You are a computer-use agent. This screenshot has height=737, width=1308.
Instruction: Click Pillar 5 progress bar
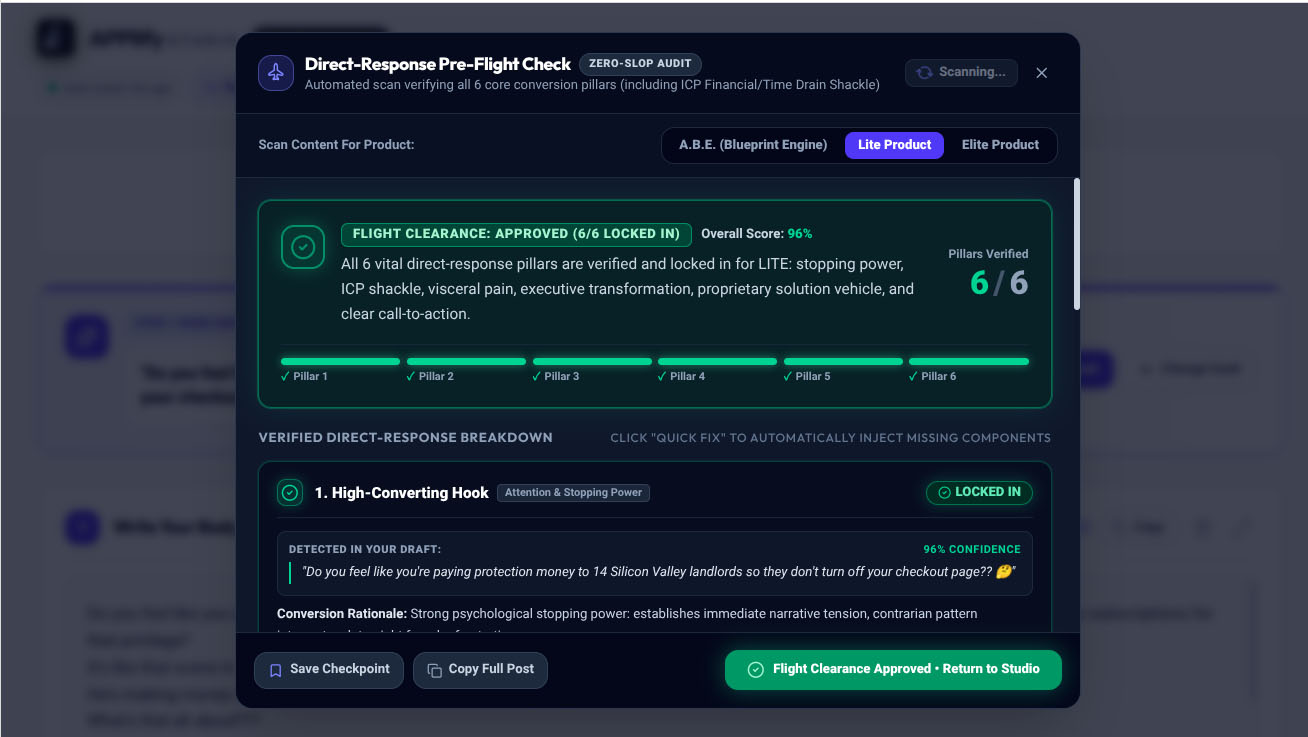(843, 361)
